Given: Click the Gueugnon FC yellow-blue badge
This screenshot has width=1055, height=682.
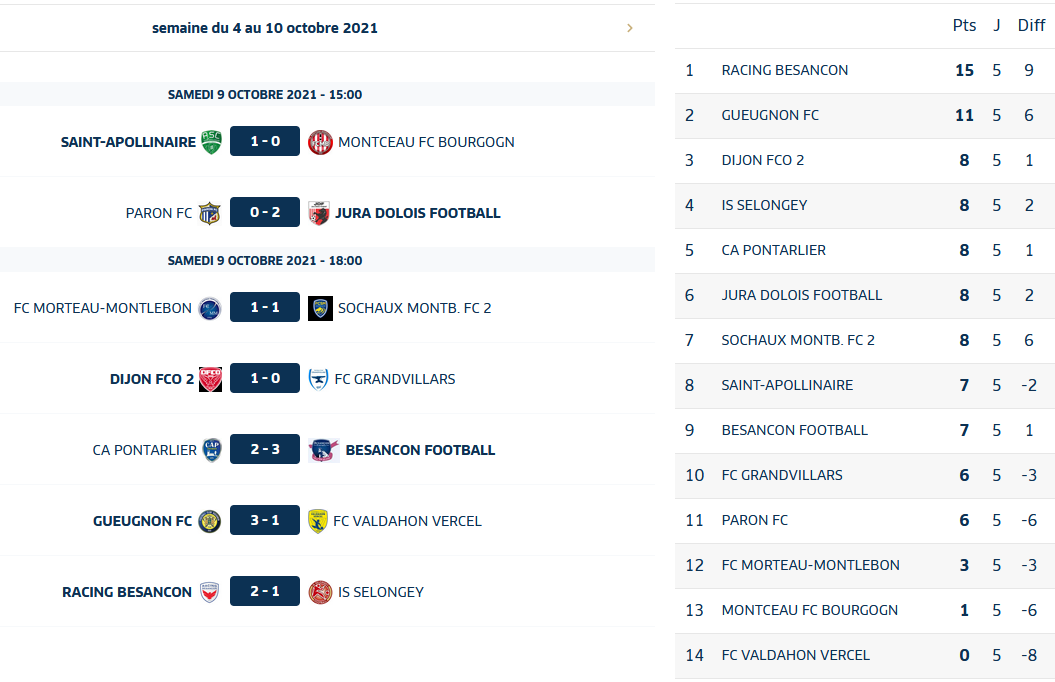Looking at the screenshot, I should (x=210, y=521).
